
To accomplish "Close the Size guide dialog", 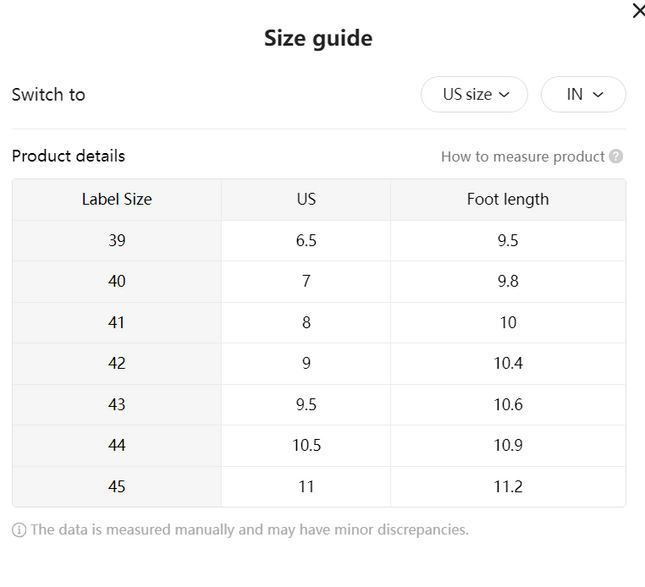I will (x=638, y=11).
